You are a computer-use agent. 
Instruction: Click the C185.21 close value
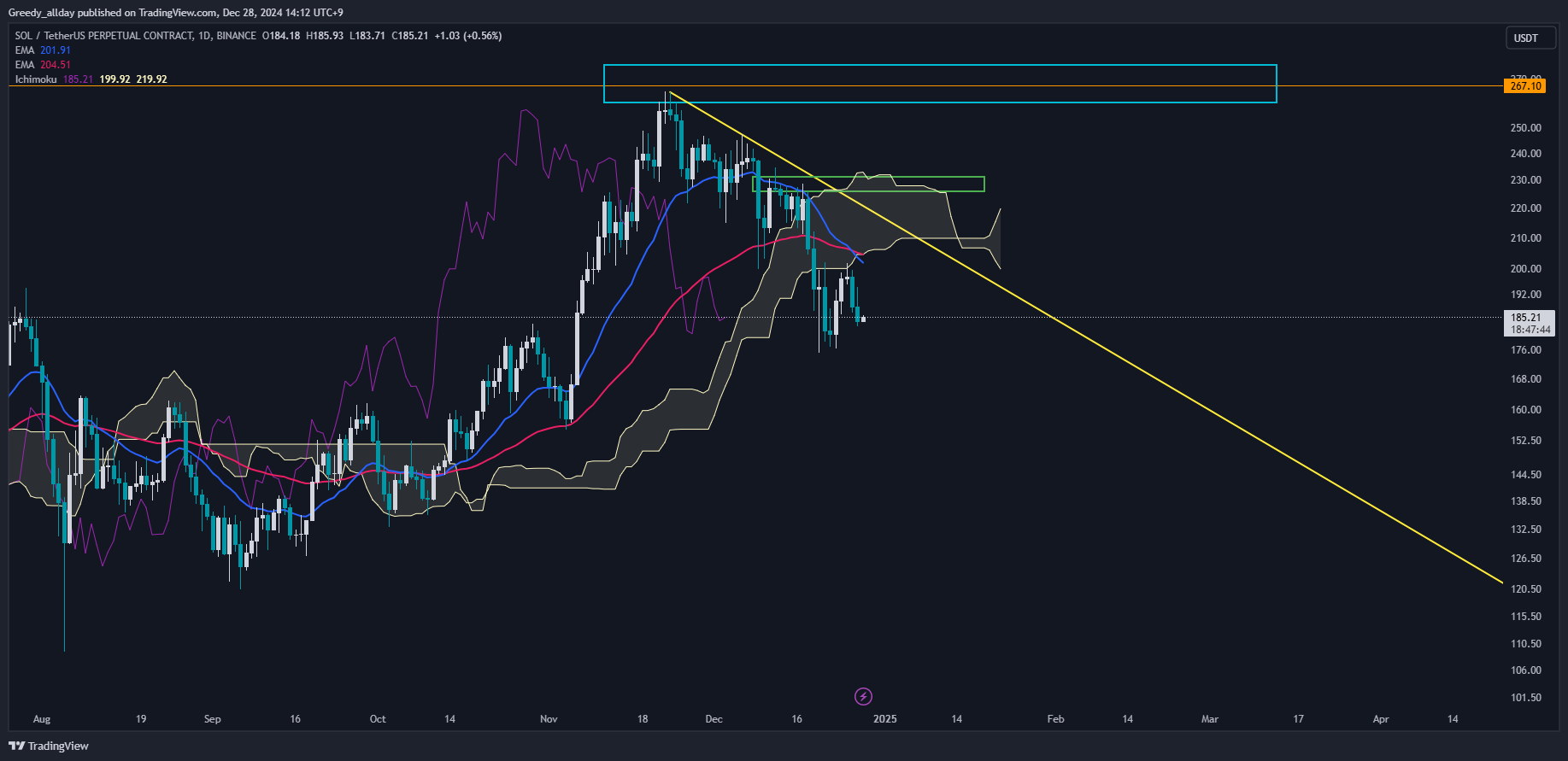(x=410, y=36)
